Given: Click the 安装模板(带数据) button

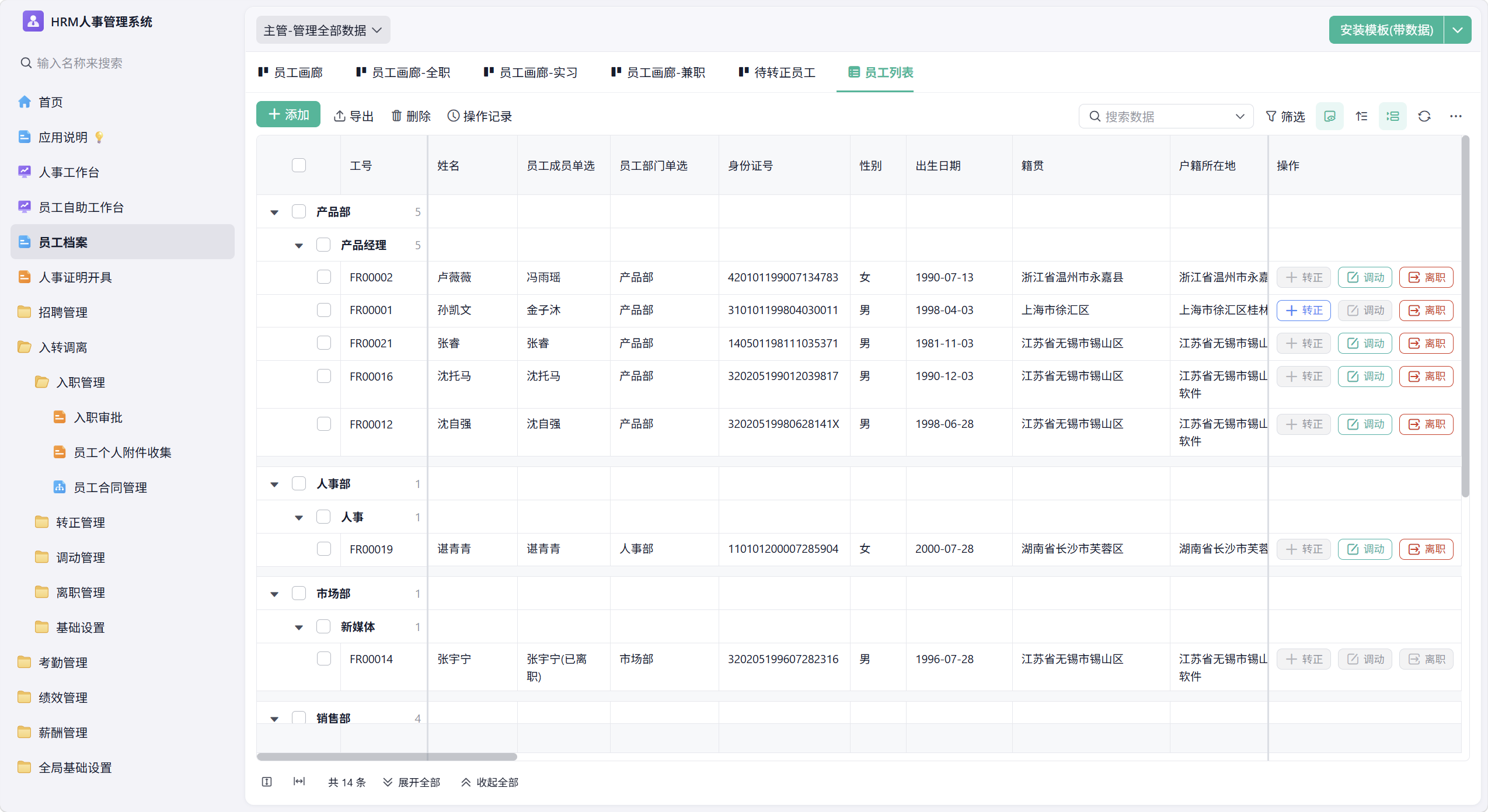Looking at the screenshot, I should 1386,30.
